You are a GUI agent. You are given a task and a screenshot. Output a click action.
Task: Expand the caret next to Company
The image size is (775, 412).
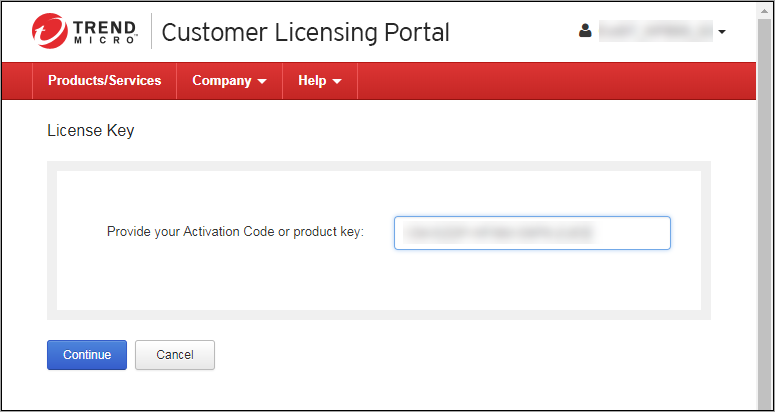(x=262, y=82)
